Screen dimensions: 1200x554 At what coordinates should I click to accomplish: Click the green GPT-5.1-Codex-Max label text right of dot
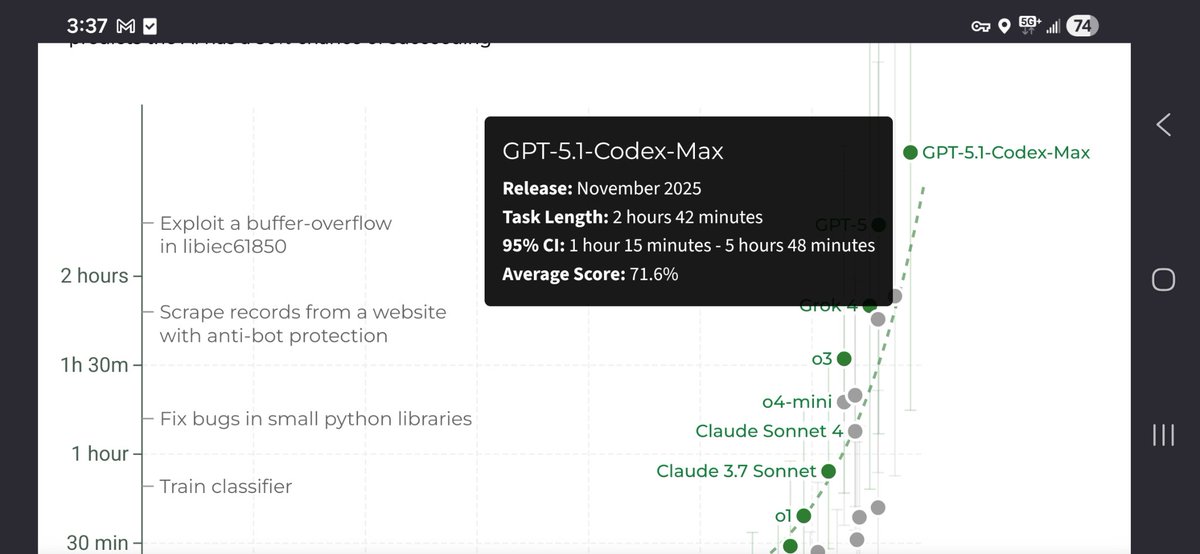point(1006,153)
